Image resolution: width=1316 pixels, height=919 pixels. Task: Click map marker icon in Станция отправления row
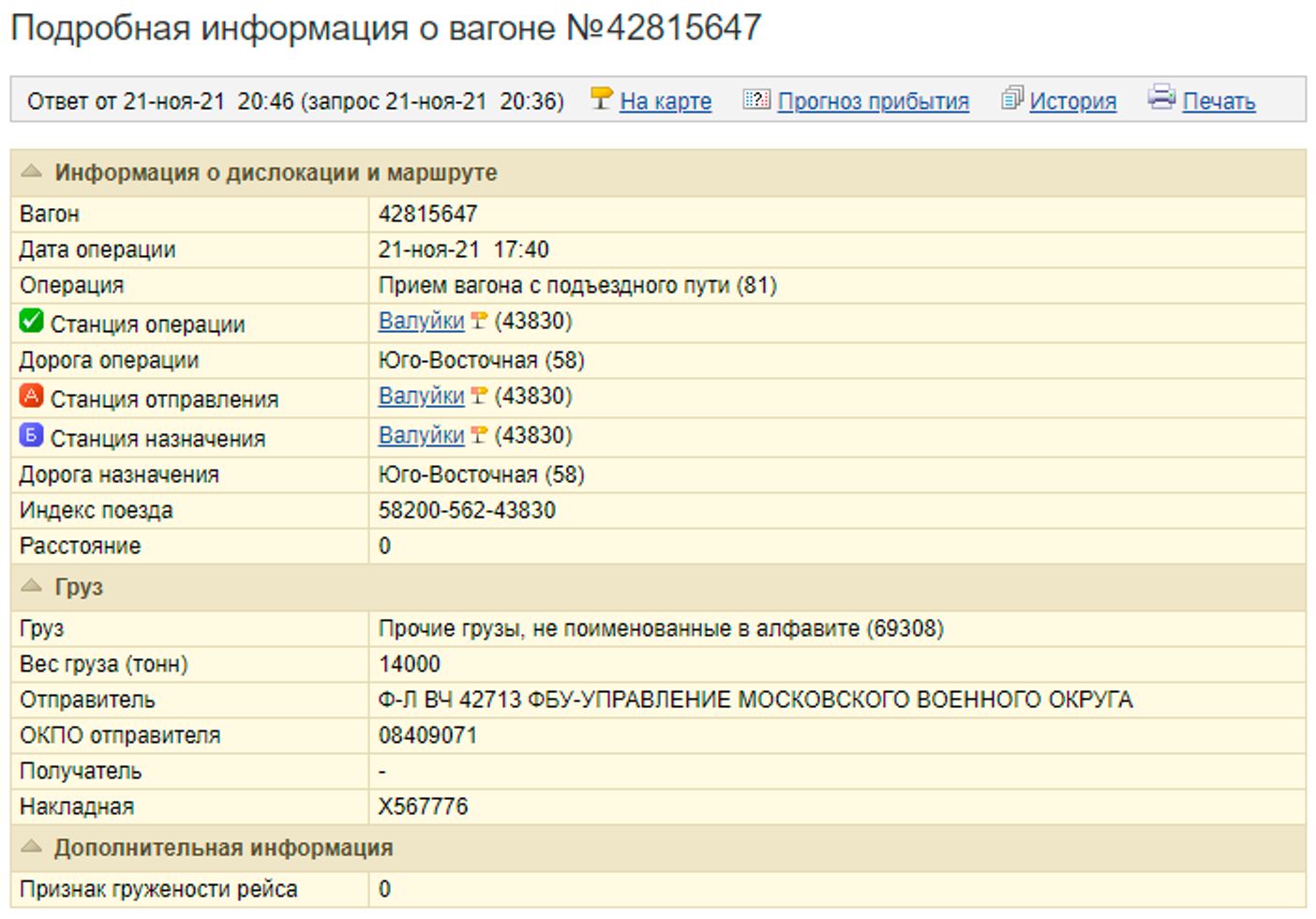point(479,396)
